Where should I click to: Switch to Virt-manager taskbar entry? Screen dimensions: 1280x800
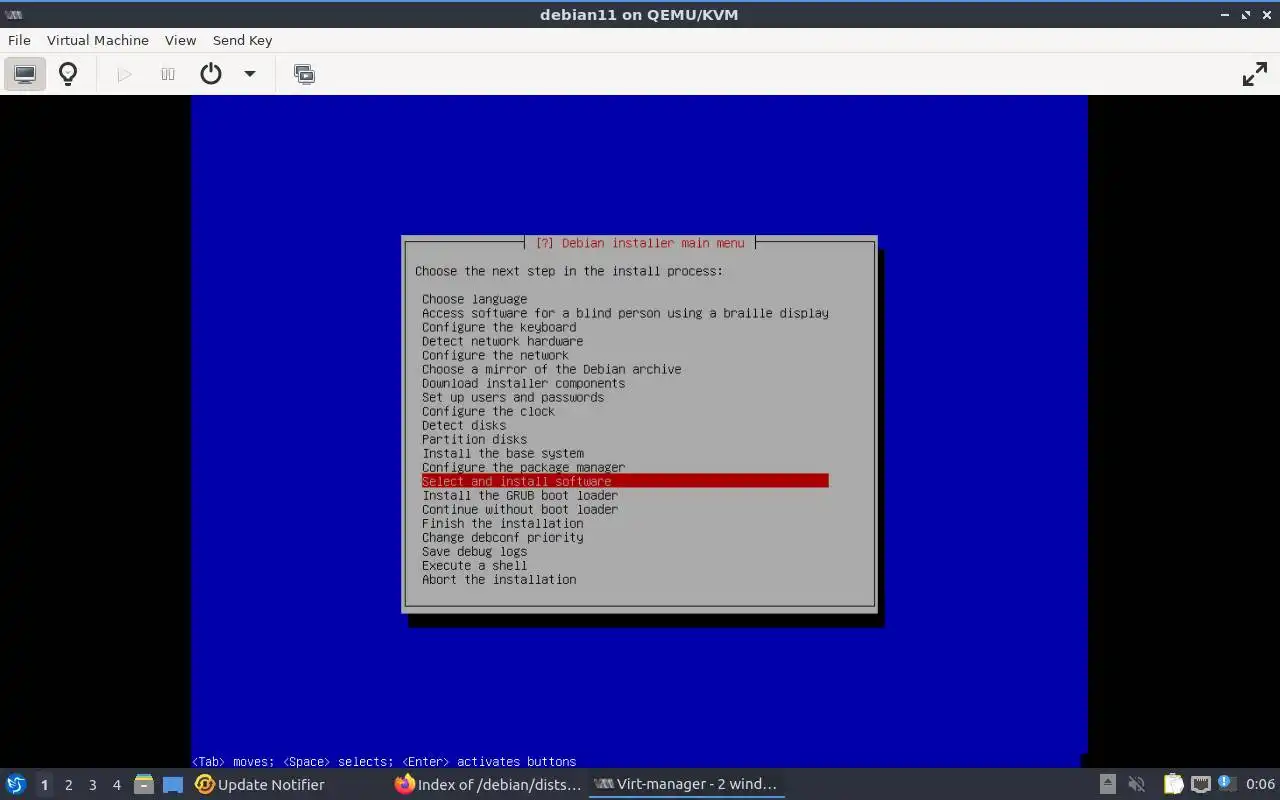[x=686, y=784]
